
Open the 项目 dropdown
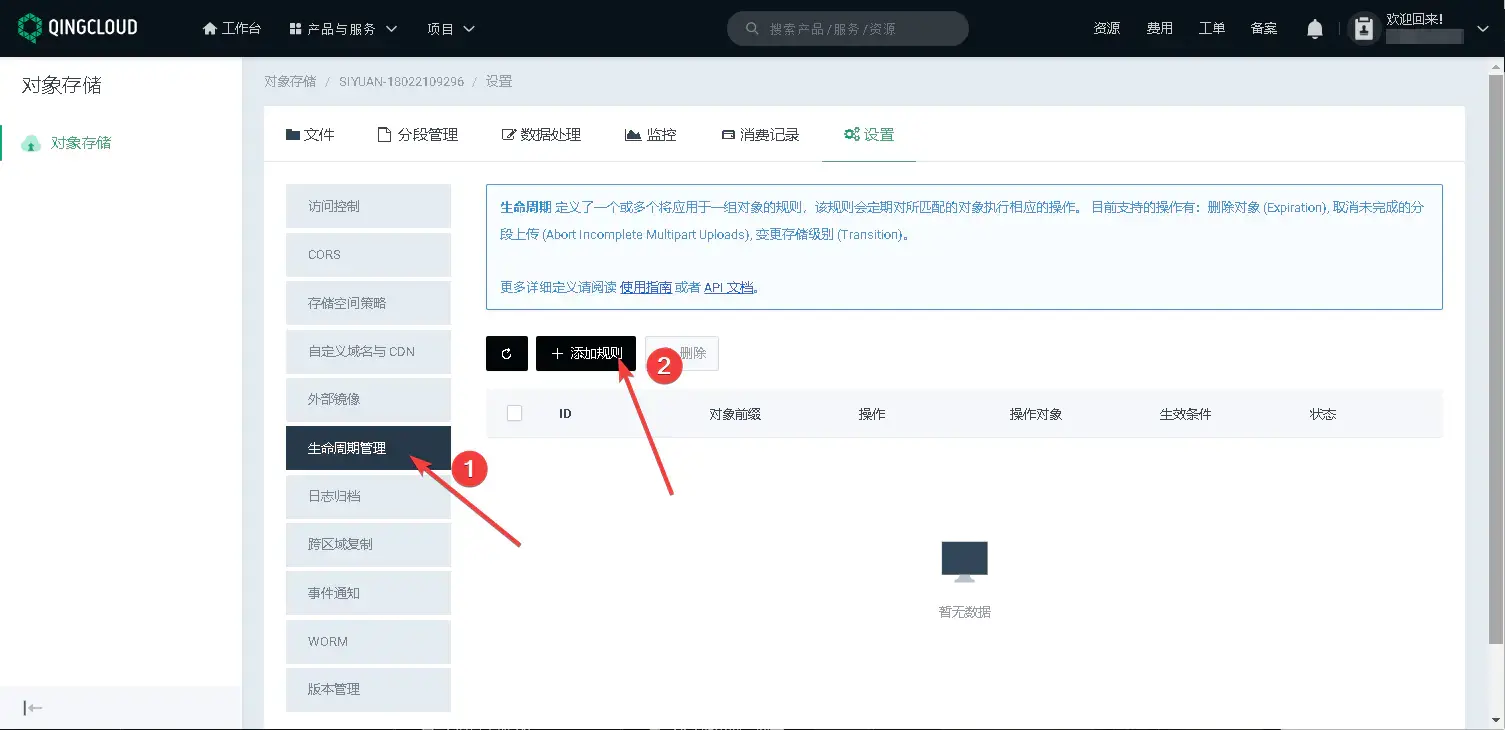click(x=449, y=28)
